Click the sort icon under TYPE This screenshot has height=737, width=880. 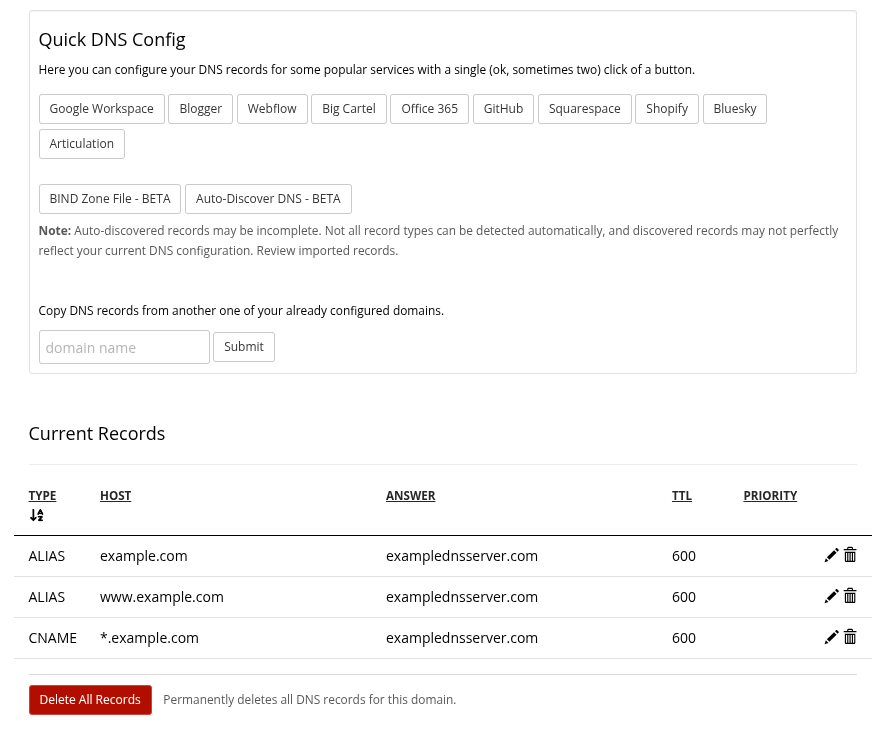pyautogui.click(x=36, y=515)
